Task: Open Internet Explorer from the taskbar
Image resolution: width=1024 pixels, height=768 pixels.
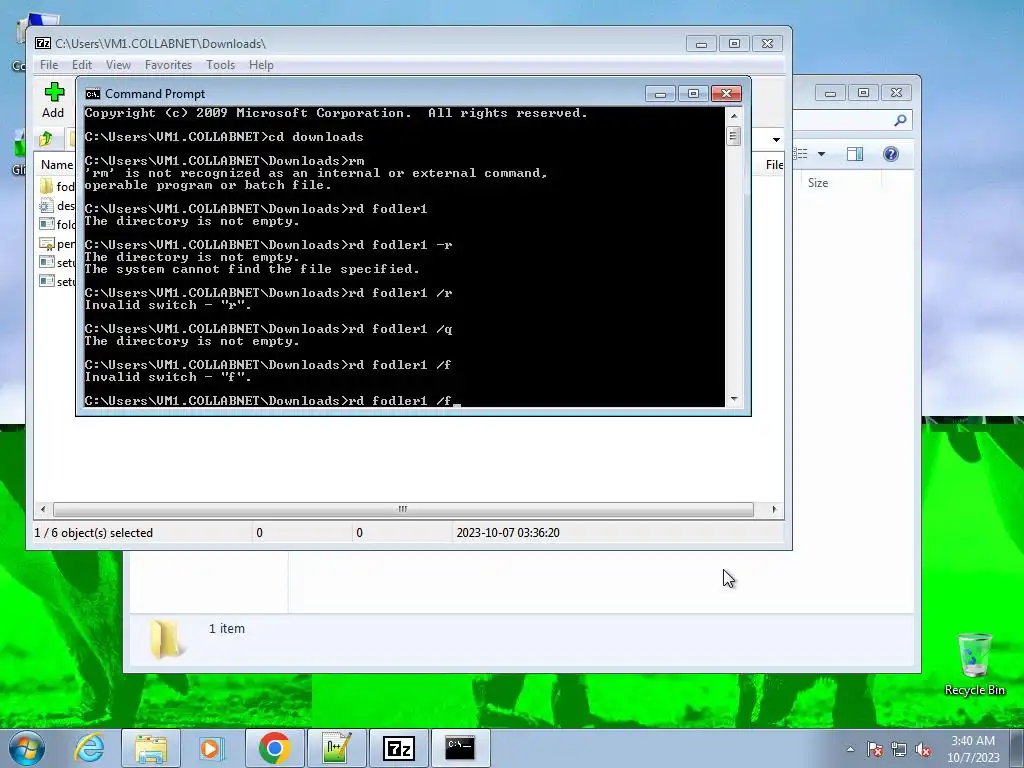Action: point(89,748)
